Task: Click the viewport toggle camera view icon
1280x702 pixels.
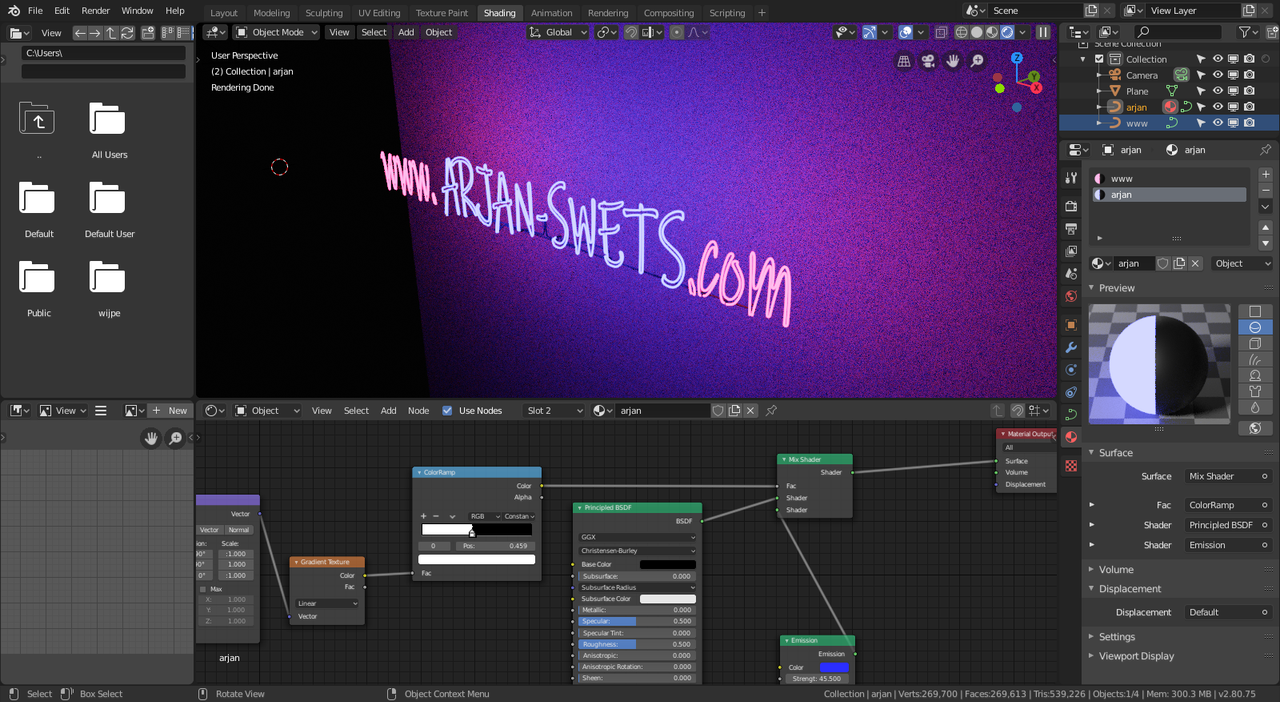Action: [x=928, y=61]
